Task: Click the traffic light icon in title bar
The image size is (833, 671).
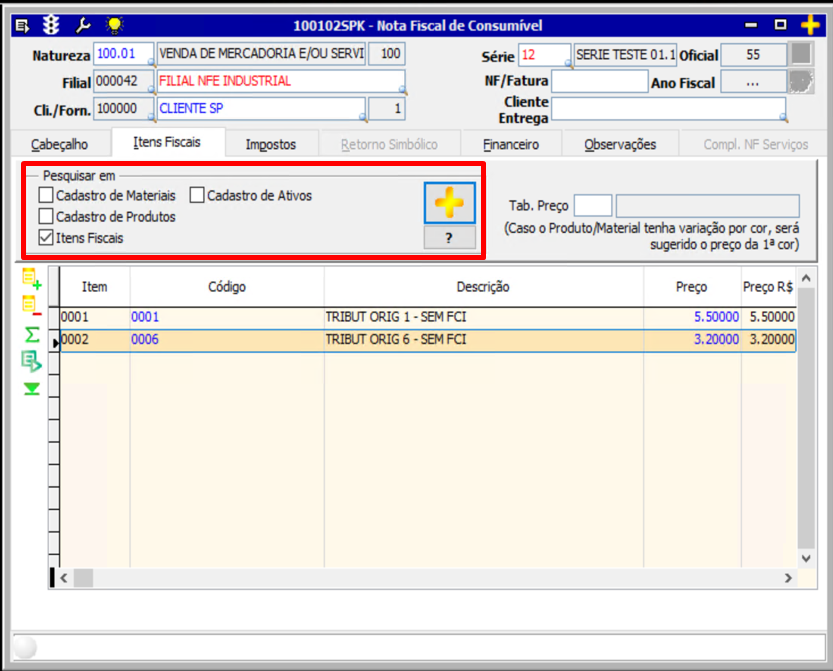Action: pos(51,24)
